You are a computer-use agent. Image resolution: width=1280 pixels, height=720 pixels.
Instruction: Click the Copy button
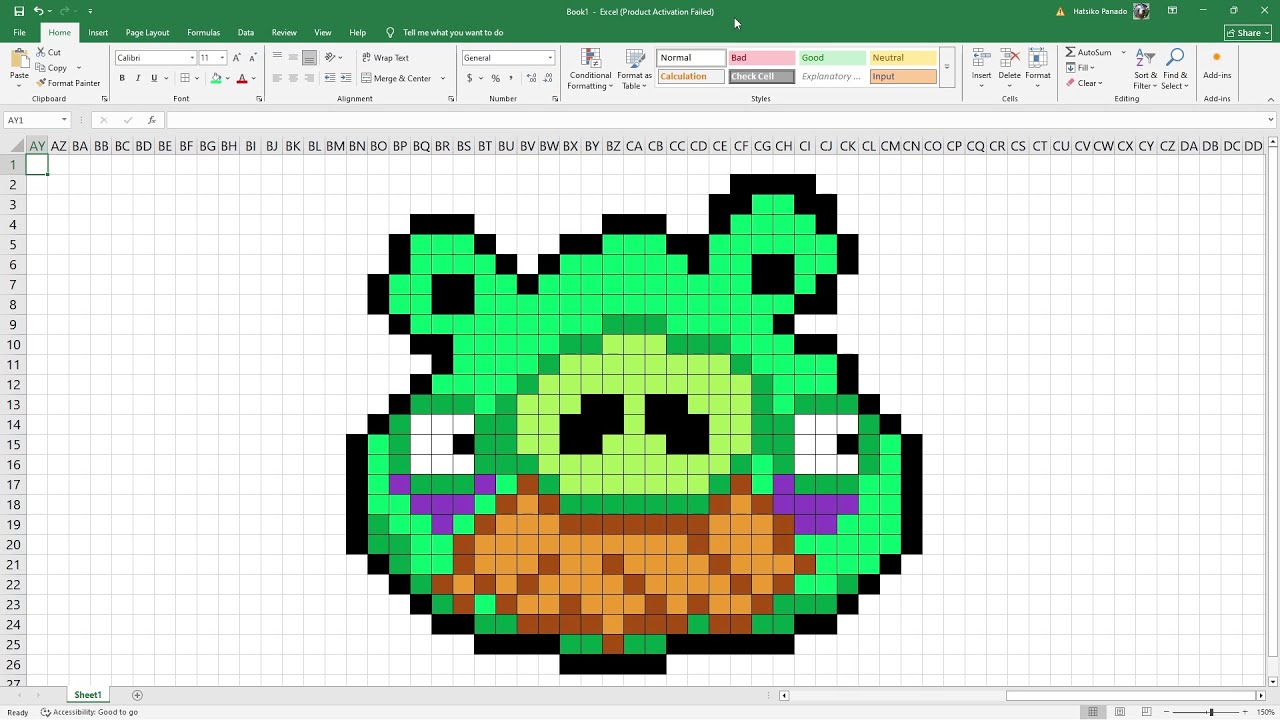pyautogui.click(x=51, y=68)
